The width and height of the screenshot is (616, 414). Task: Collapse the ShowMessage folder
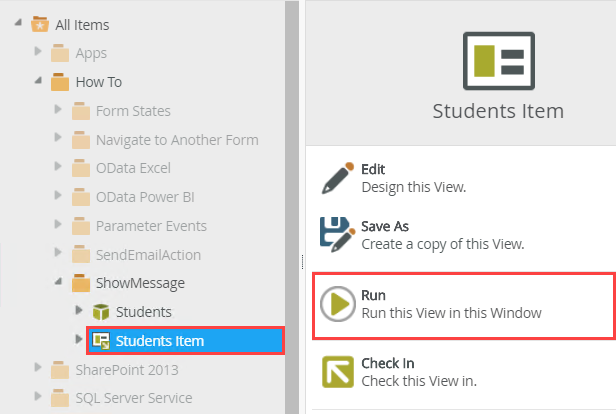59,283
